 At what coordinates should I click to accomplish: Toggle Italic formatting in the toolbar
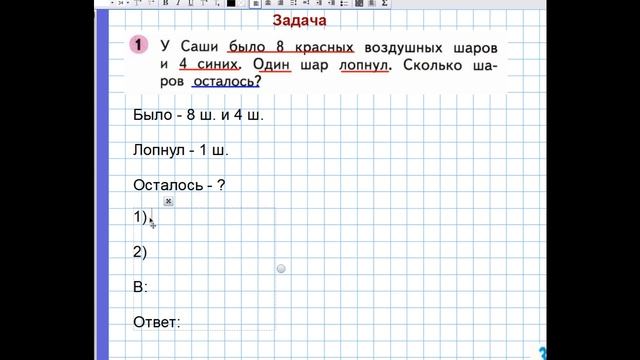178,3
